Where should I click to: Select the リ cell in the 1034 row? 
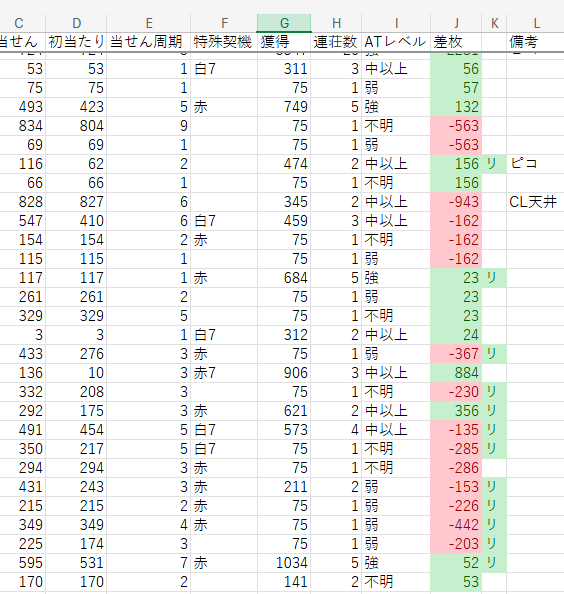coord(494,563)
